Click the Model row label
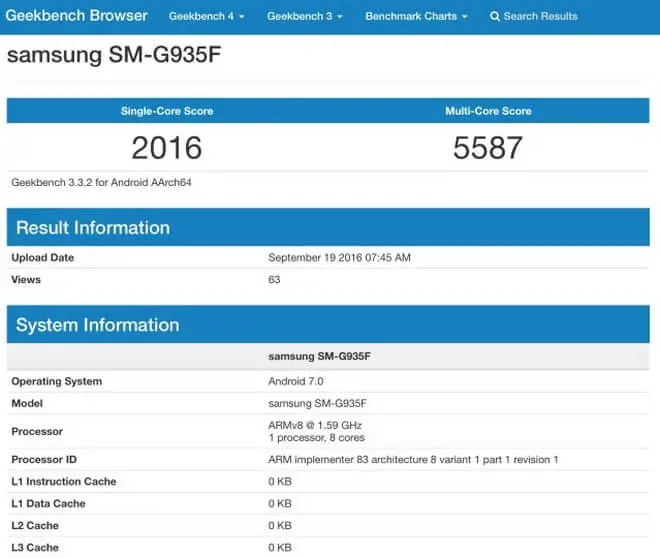This screenshot has width=660, height=558. (x=27, y=403)
